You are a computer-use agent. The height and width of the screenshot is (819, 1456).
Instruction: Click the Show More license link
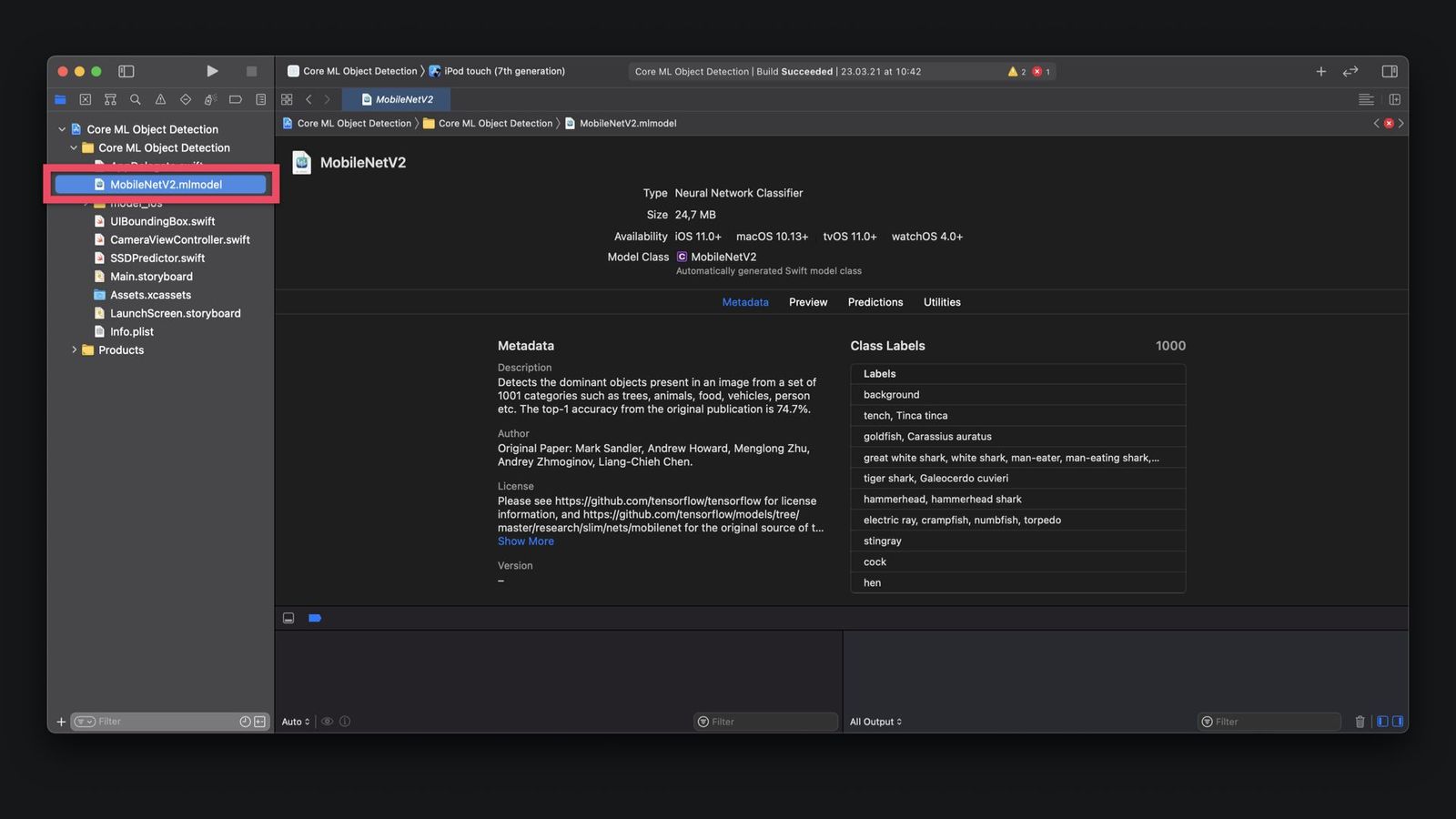(525, 541)
